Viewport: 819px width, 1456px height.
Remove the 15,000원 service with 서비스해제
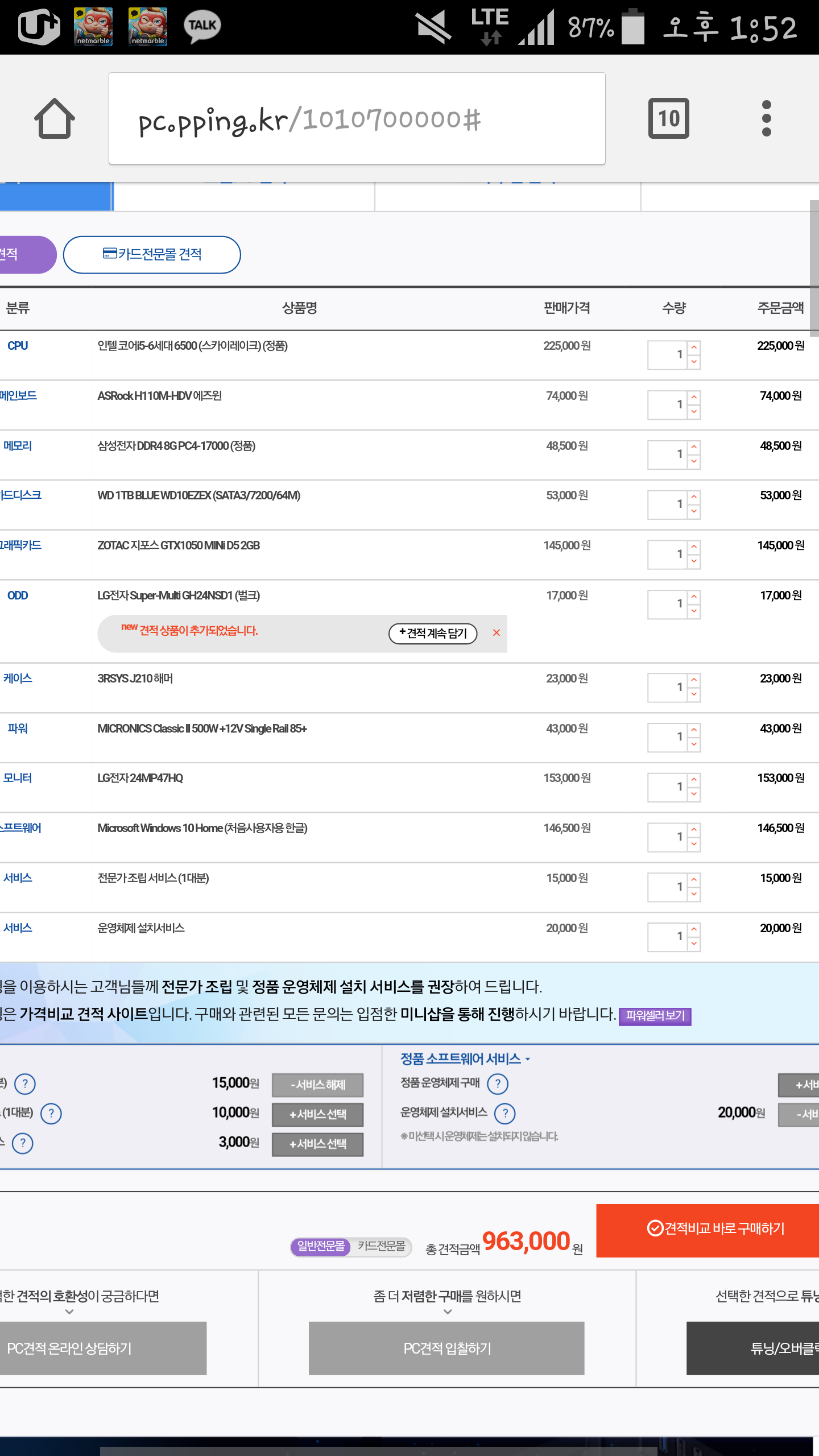point(317,1085)
